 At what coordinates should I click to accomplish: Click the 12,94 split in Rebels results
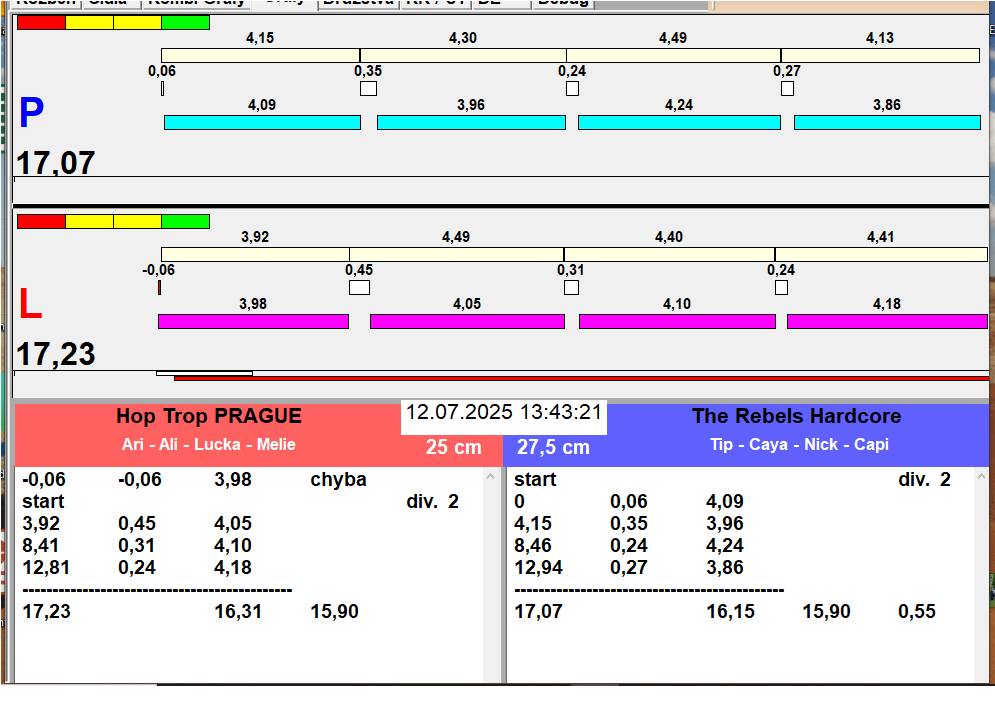click(538, 568)
